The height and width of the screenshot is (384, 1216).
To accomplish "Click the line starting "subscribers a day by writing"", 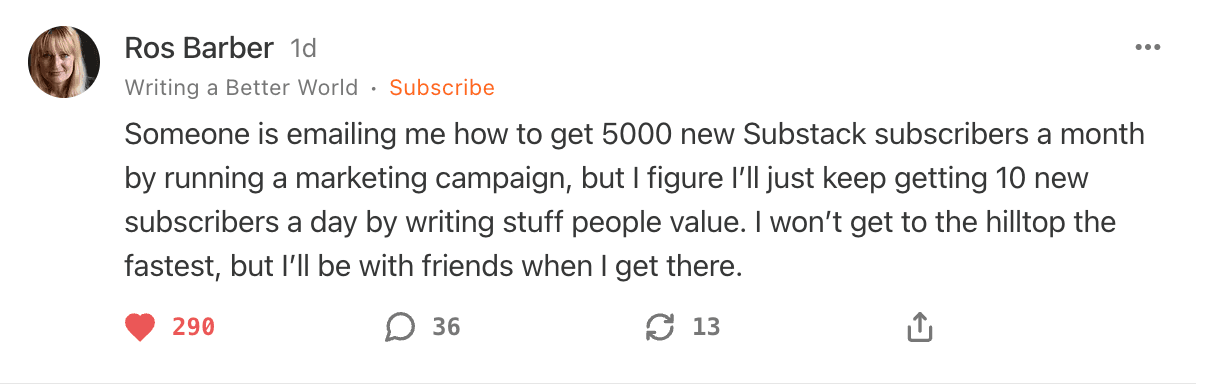I will click(620, 223).
